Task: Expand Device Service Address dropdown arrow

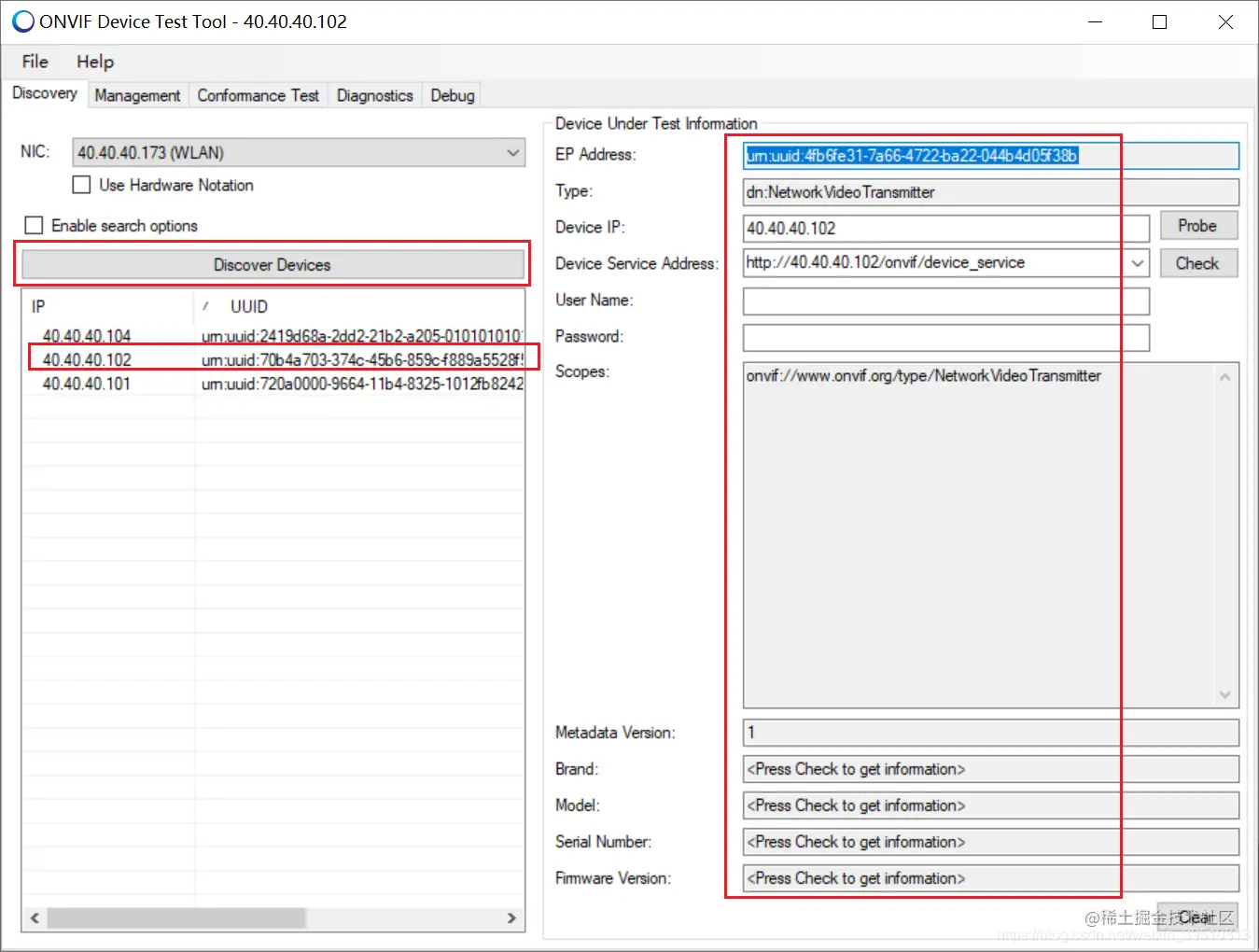Action: 1138,263
